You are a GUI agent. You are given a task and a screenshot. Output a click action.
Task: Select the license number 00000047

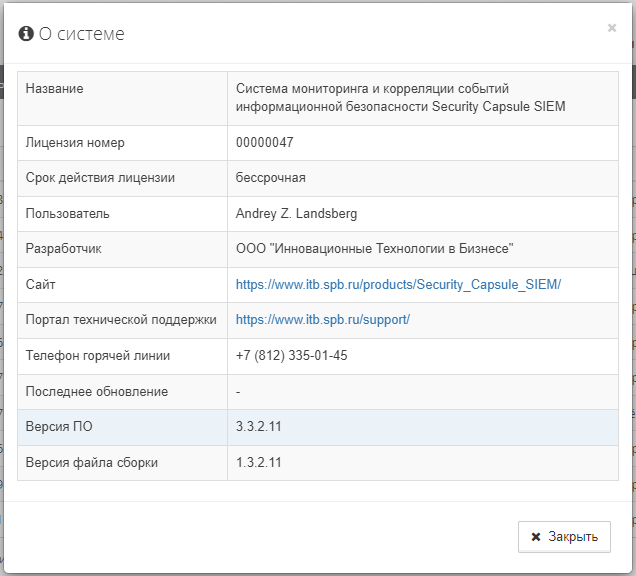tap(264, 143)
